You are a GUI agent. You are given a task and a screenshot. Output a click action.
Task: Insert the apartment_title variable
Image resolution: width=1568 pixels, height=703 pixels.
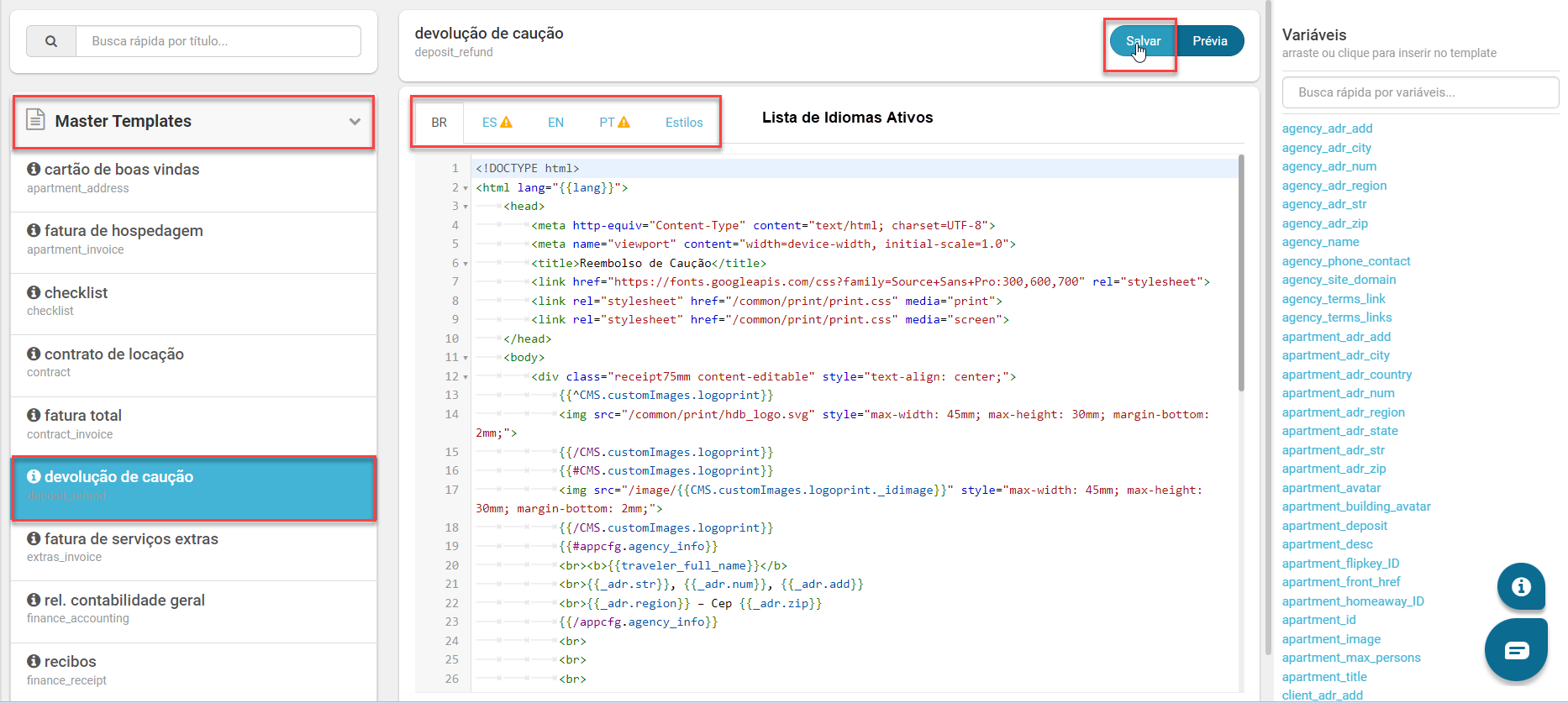(1324, 677)
